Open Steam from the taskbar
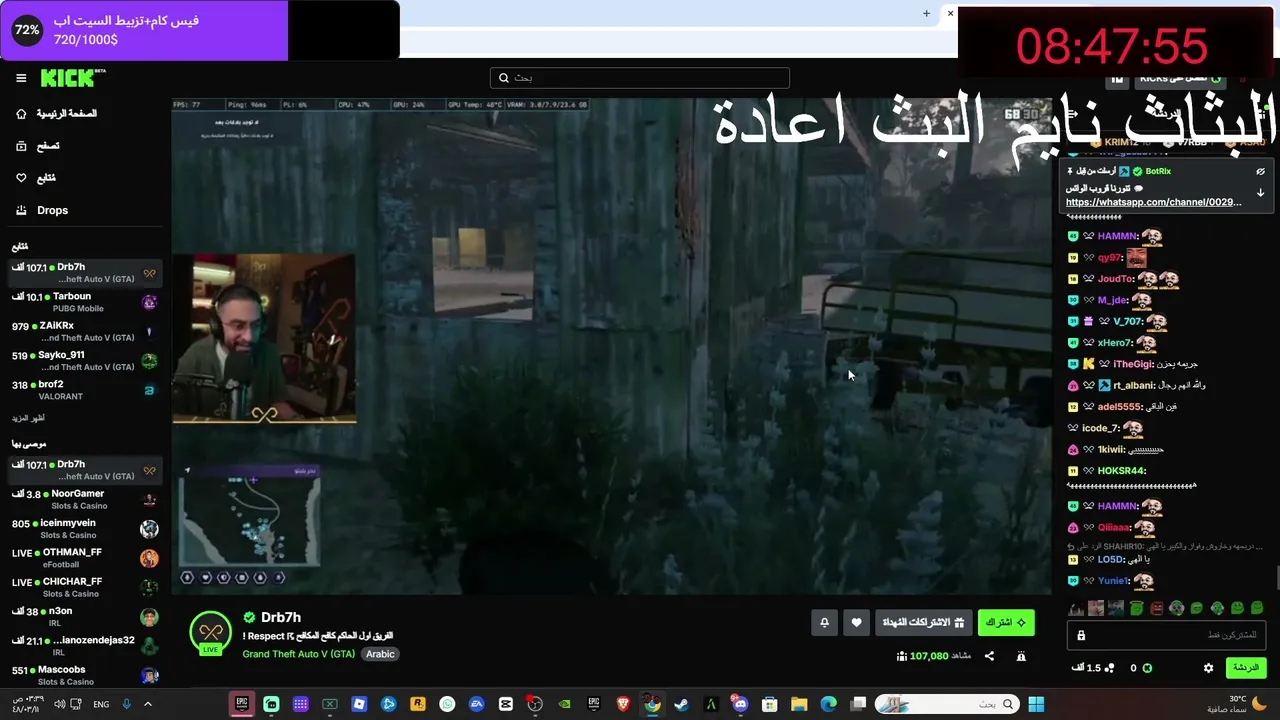The width and height of the screenshot is (1280, 720). [x=681, y=704]
